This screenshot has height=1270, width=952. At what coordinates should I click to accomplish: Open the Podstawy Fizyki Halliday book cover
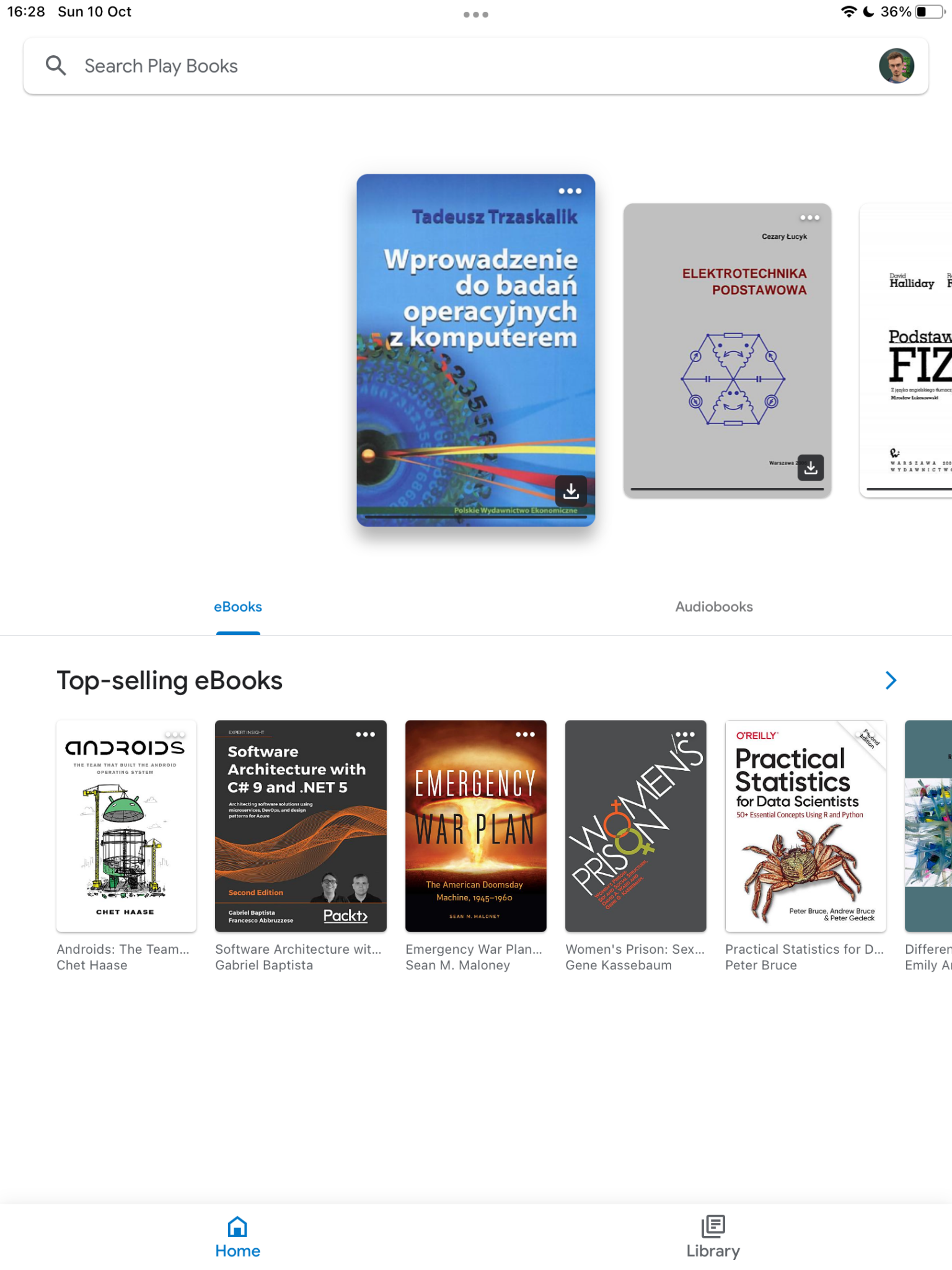click(x=906, y=350)
